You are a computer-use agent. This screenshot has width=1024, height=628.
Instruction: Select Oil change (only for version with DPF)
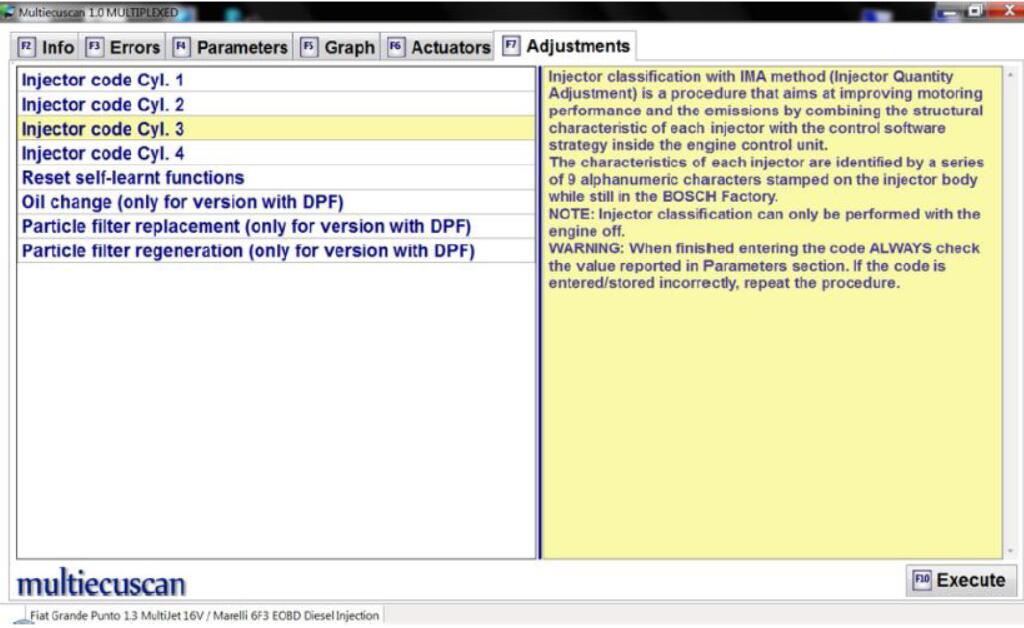276,202
